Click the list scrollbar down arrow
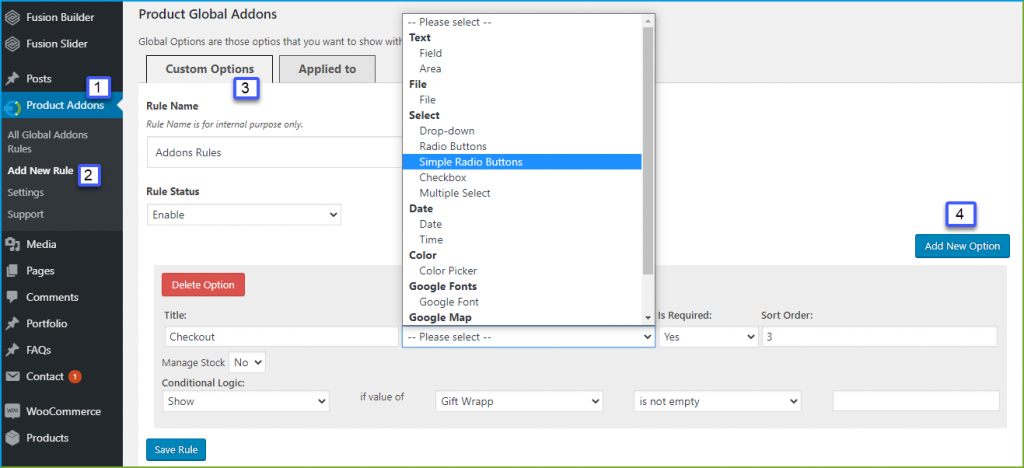The height and width of the screenshot is (468, 1024). coord(648,318)
